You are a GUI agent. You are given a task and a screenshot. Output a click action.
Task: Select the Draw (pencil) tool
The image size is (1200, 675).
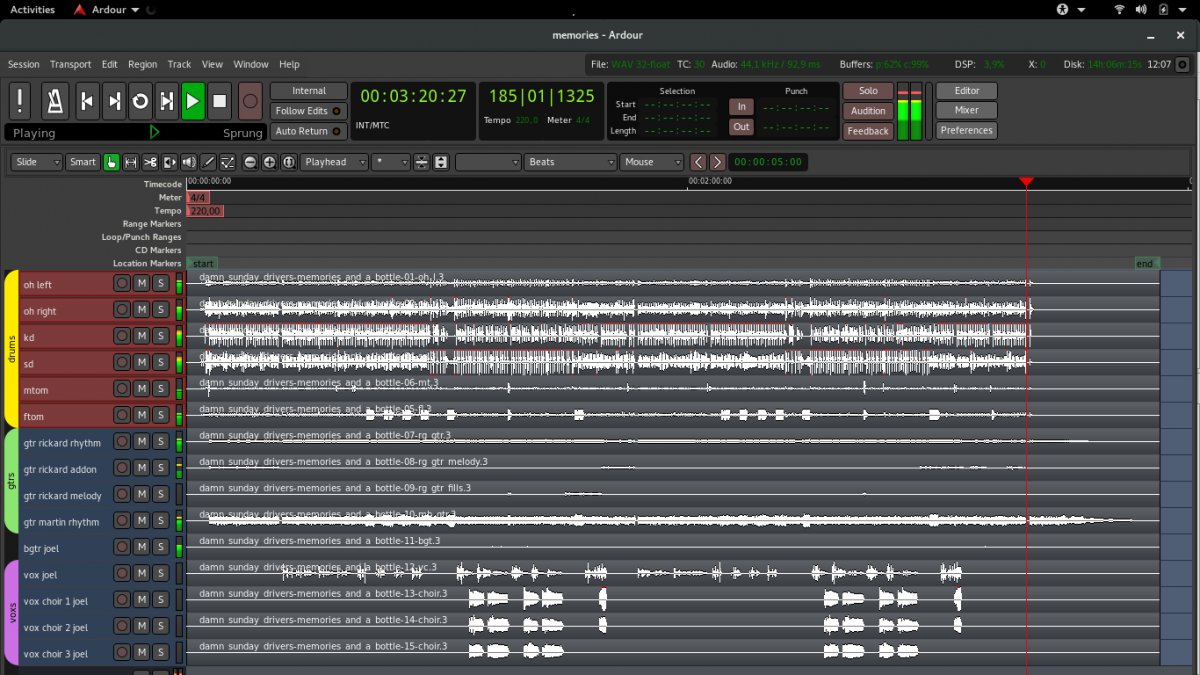tap(208, 162)
